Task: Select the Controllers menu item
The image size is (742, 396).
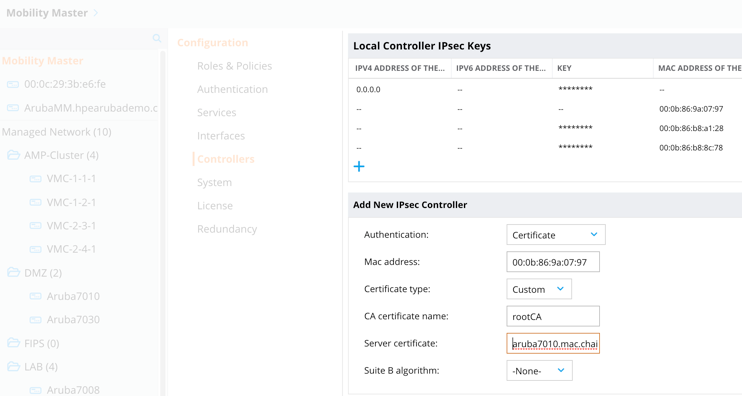Action: pos(226,159)
